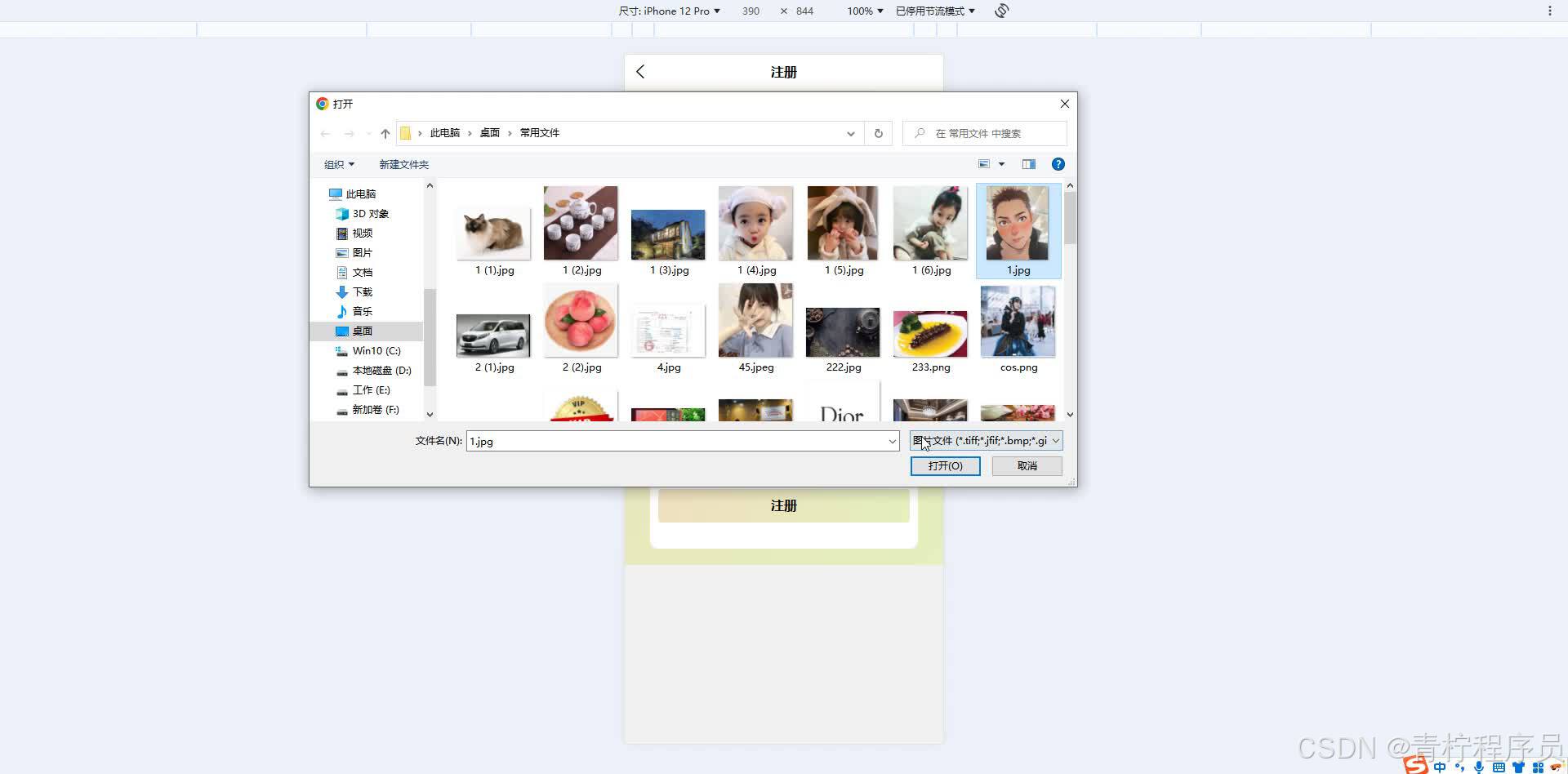Refresh the folder with the reload icon
Screen dimensions: 1568x774
877,133
